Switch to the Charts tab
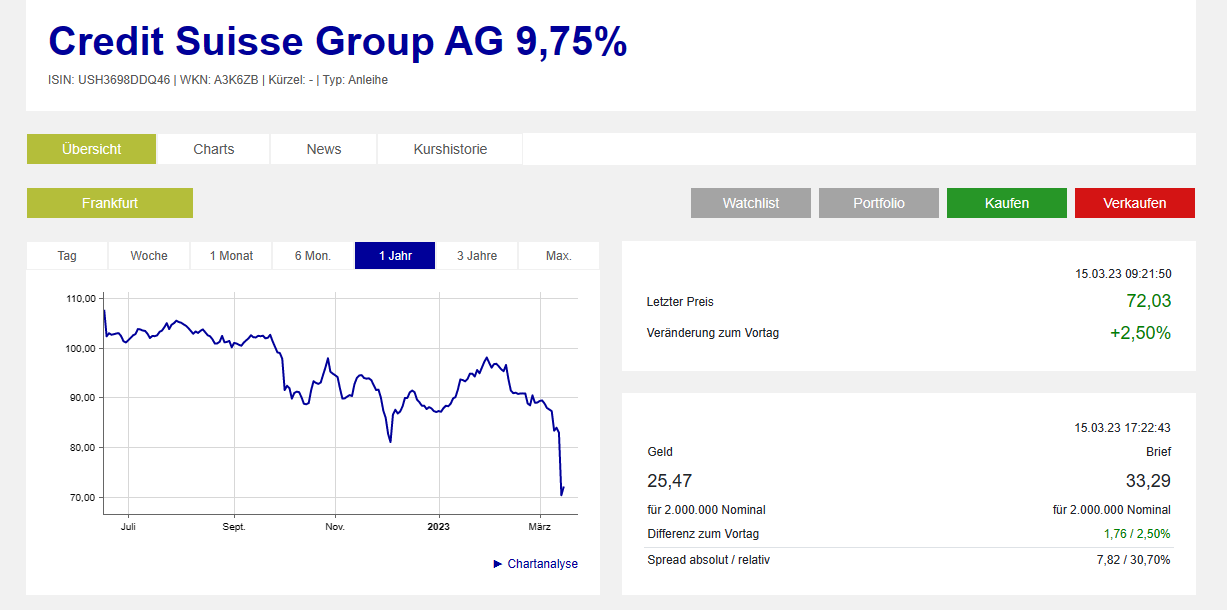The image size is (1227, 610). click(x=213, y=149)
